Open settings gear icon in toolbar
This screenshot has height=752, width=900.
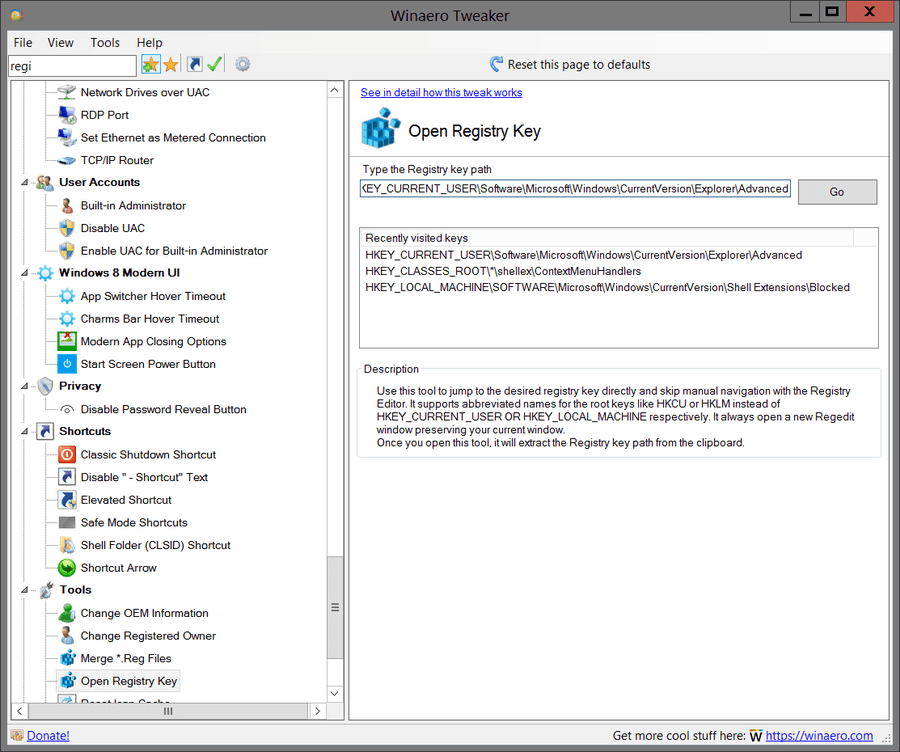(243, 64)
